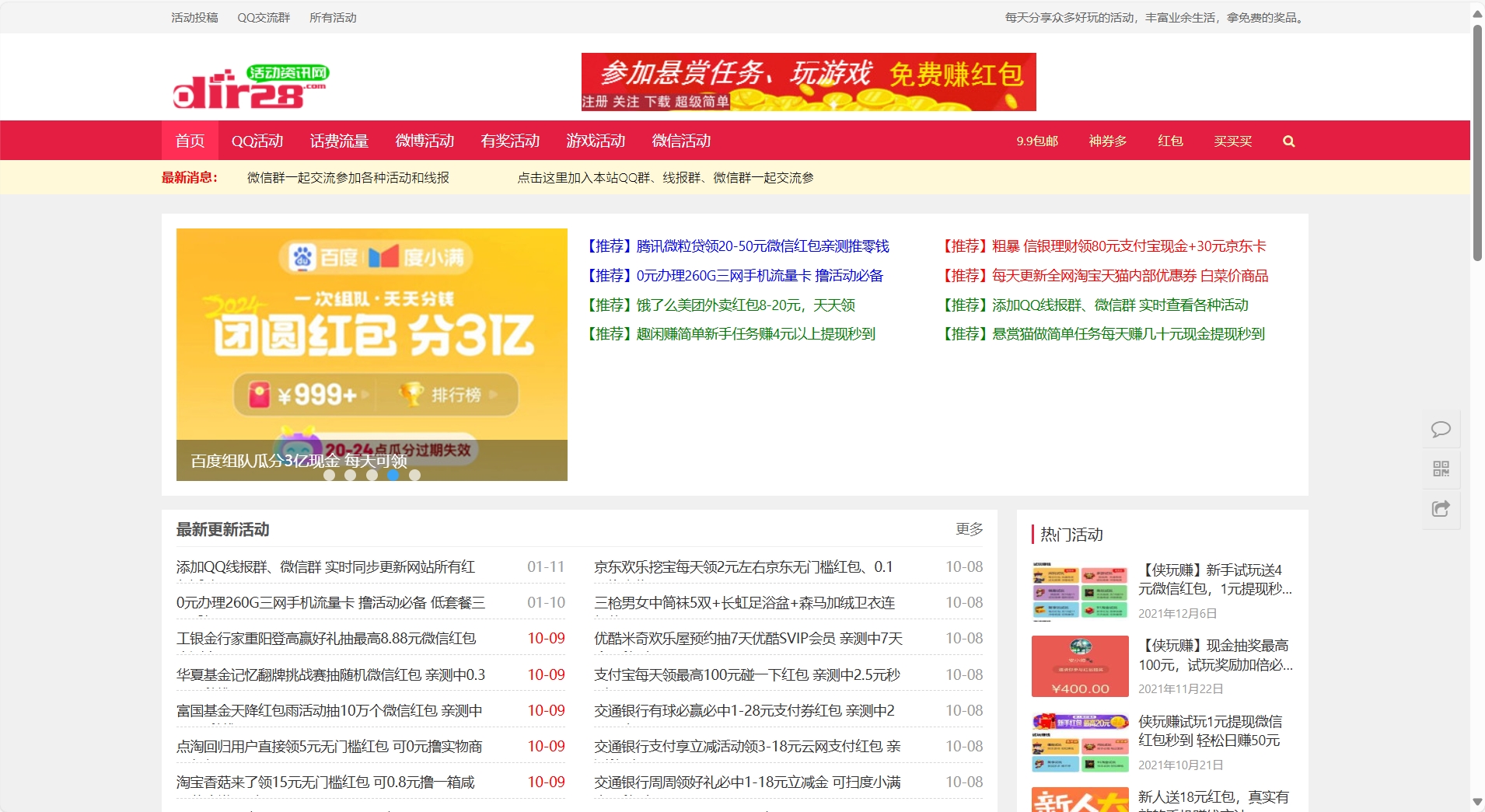This screenshot has width=1485, height=812.
Task: Open article 优酷米奇欢乐屋预约抽7天
Action: (x=748, y=639)
